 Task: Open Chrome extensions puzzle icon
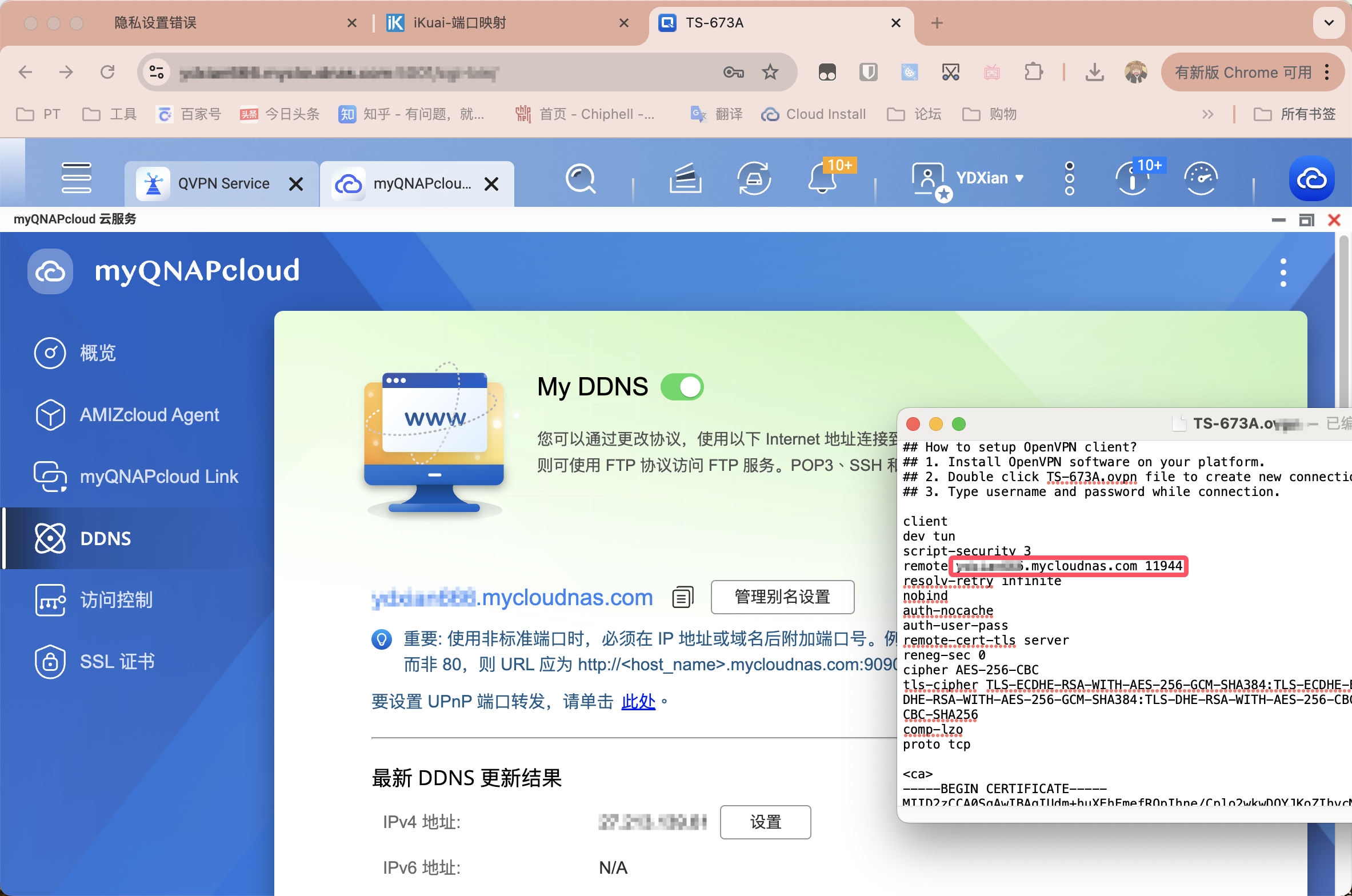click(1033, 72)
